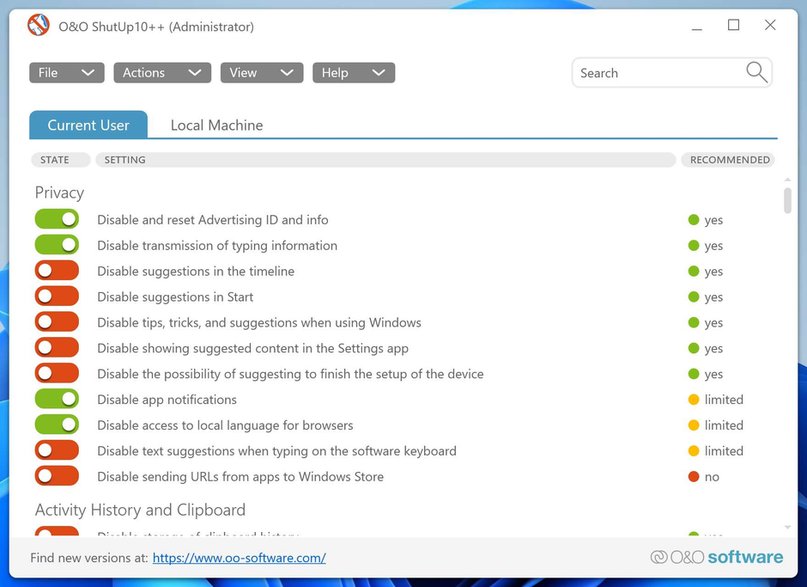
Task: Click the O&O software logo in footer
Action: click(x=716, y=557)
